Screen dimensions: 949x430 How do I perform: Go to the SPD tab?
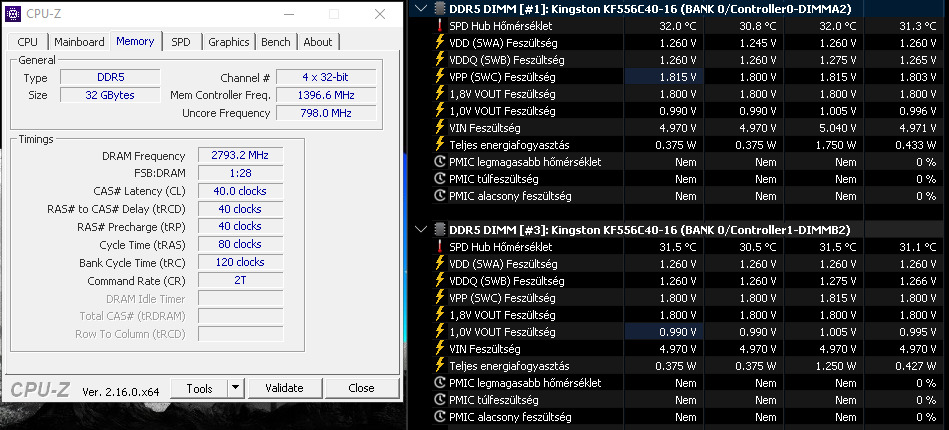pyautogui.click(x=180, y=42)
